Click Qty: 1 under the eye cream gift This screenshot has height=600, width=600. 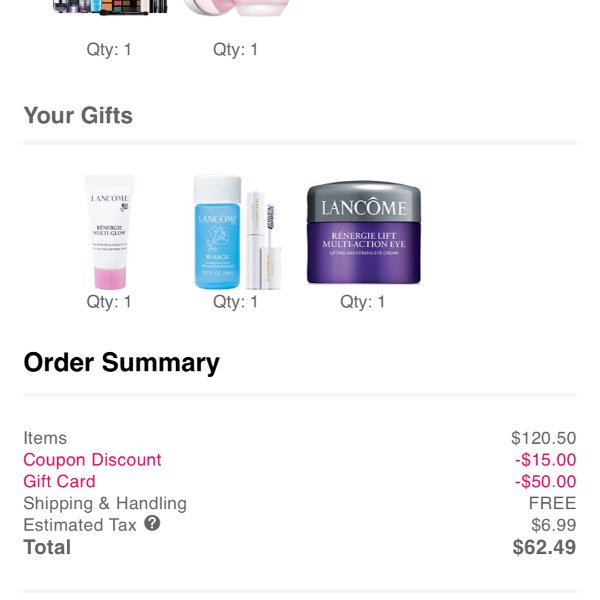click(363, 302)
